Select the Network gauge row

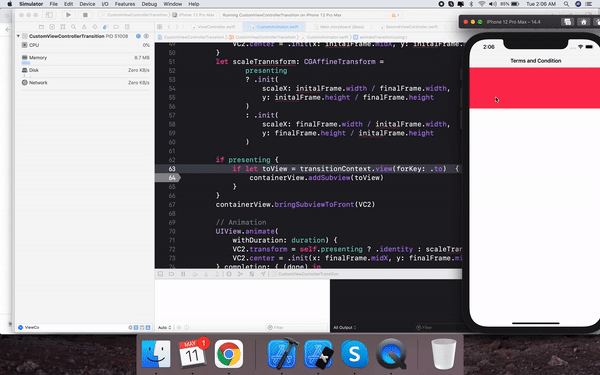tap(85, 83)
